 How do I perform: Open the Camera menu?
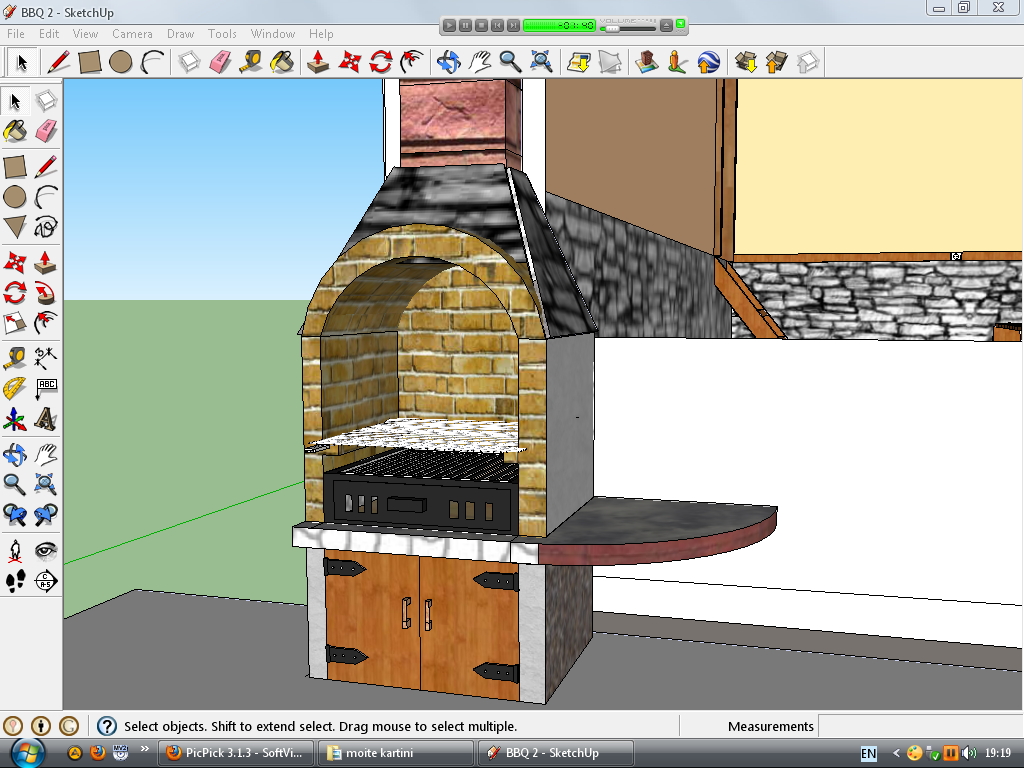[x=132, y=34]
